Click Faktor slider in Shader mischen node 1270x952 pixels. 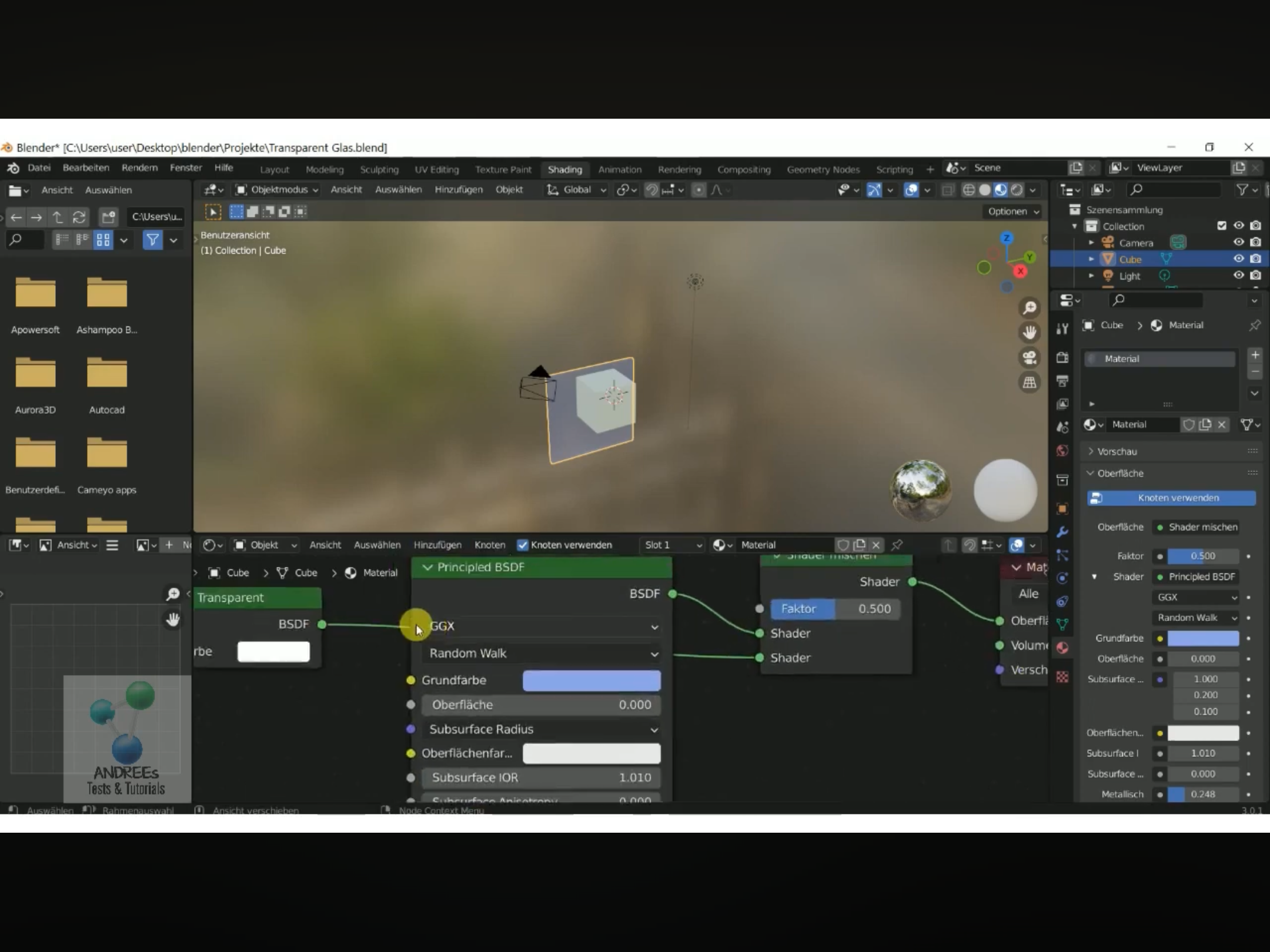tap(835, 609)
